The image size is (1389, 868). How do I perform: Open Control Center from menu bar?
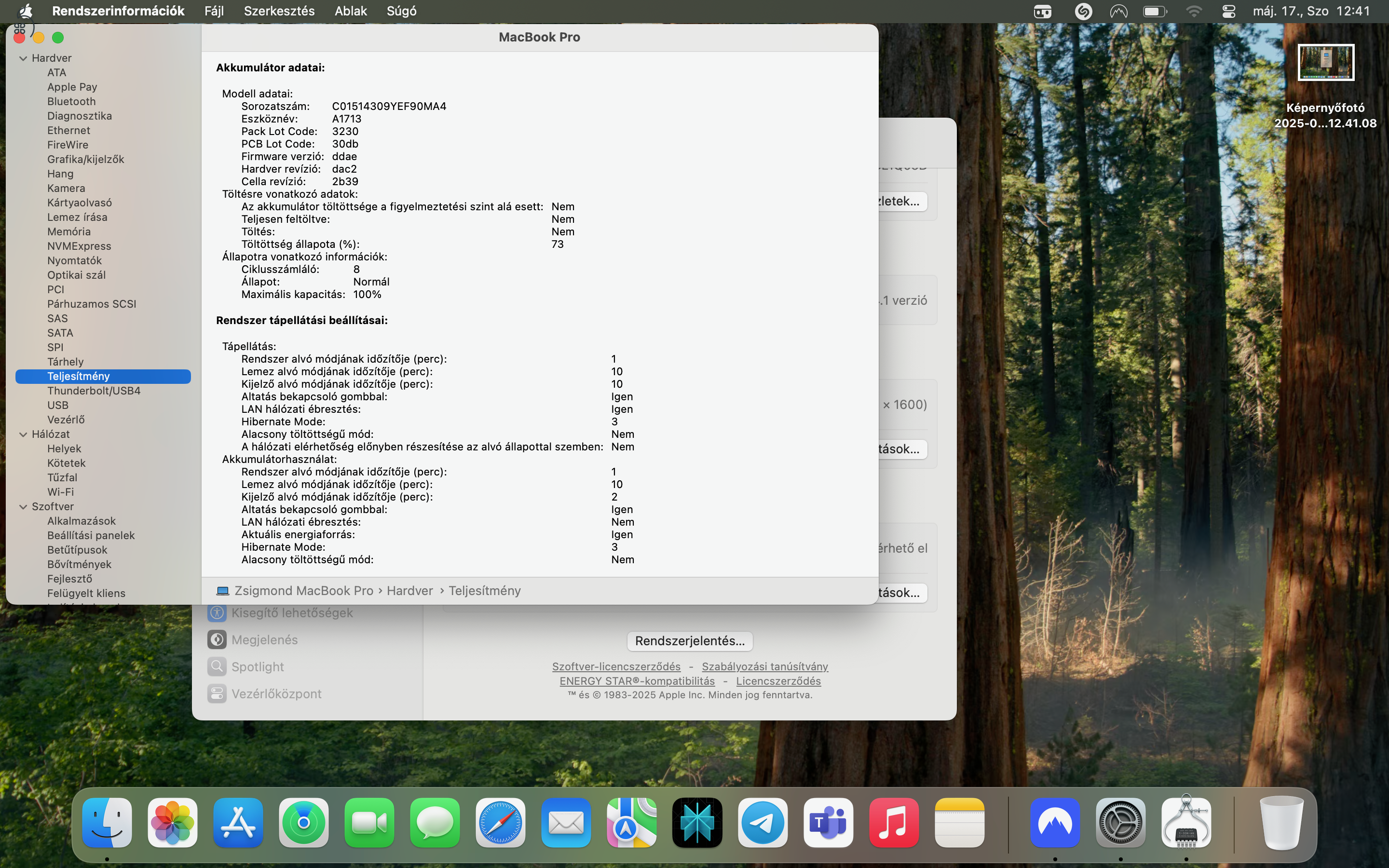(x=1228, y=12)
